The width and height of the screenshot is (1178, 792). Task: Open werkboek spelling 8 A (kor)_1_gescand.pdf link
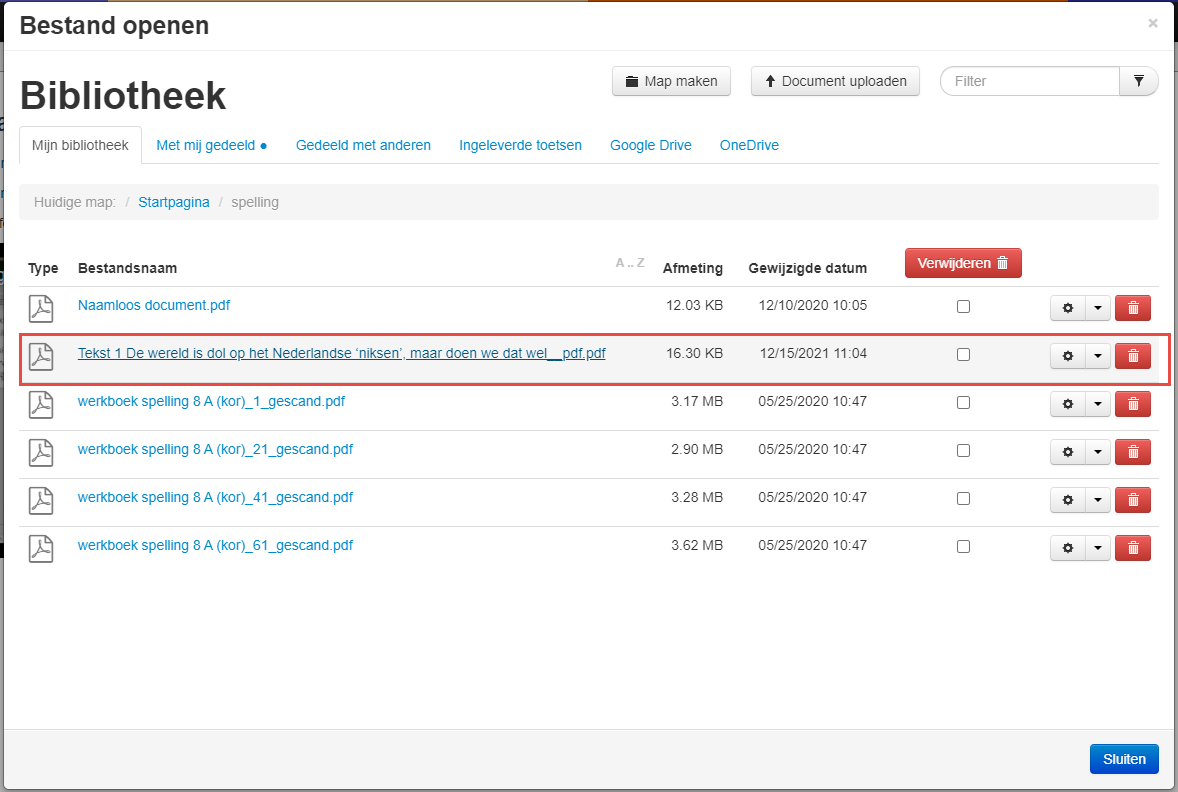pos(211,401)
